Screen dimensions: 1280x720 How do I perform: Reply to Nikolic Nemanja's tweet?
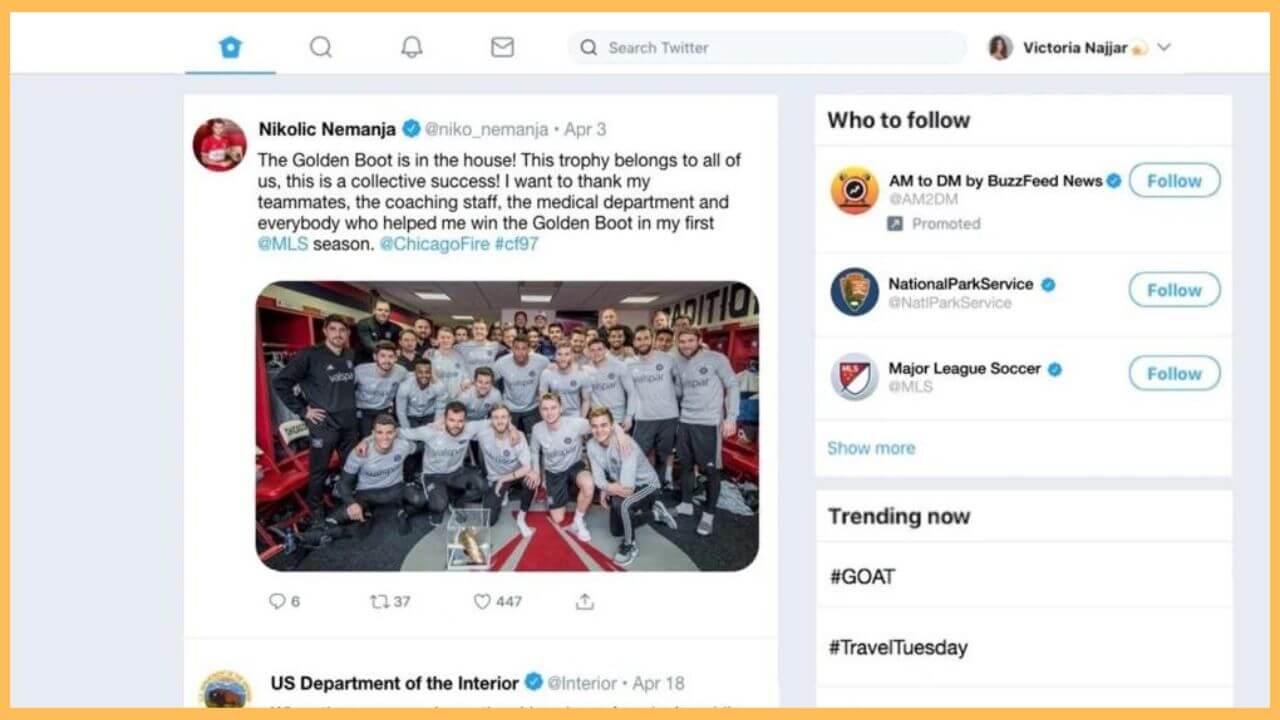coord(278,601)
